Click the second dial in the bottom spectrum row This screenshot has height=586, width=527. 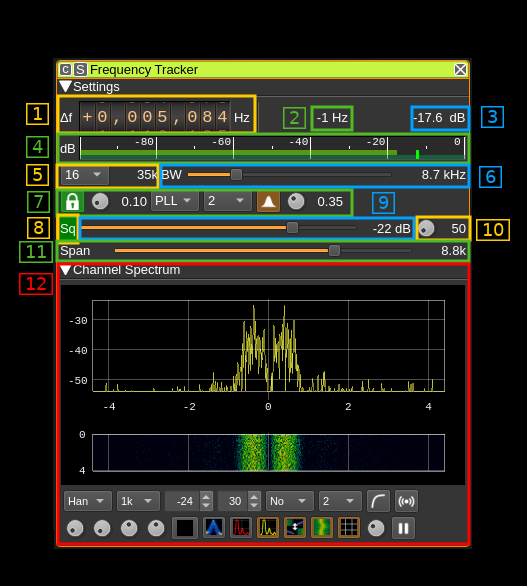pyautogui.click(x=102, y=528)
